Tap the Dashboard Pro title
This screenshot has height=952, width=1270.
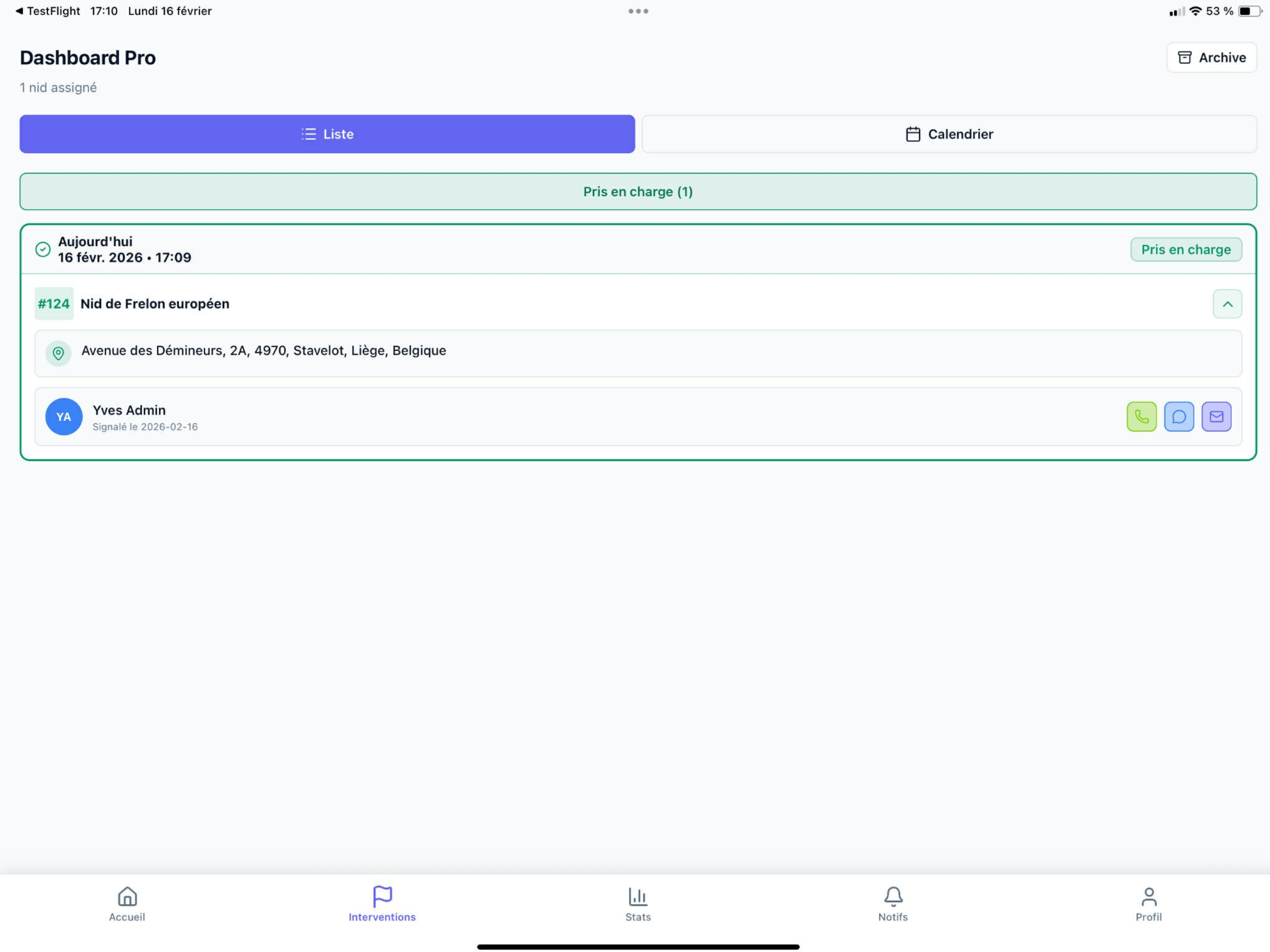pyautogui.click(x=88, y=57)
